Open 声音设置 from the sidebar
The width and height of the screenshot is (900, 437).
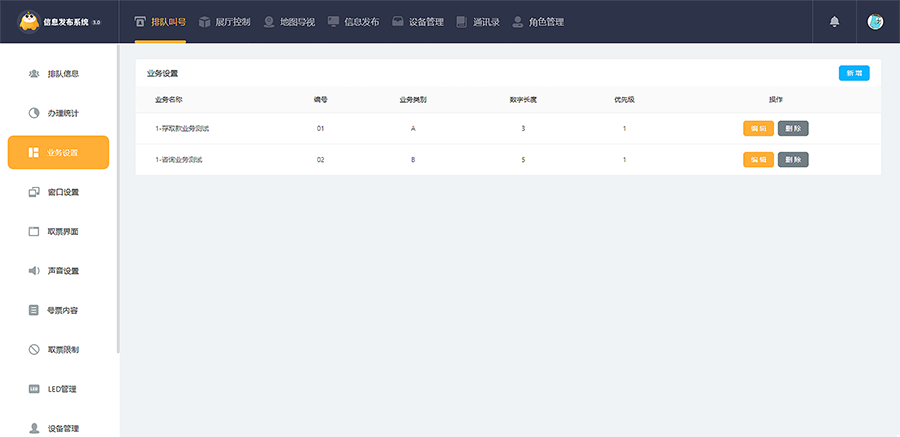pos(58,270)
